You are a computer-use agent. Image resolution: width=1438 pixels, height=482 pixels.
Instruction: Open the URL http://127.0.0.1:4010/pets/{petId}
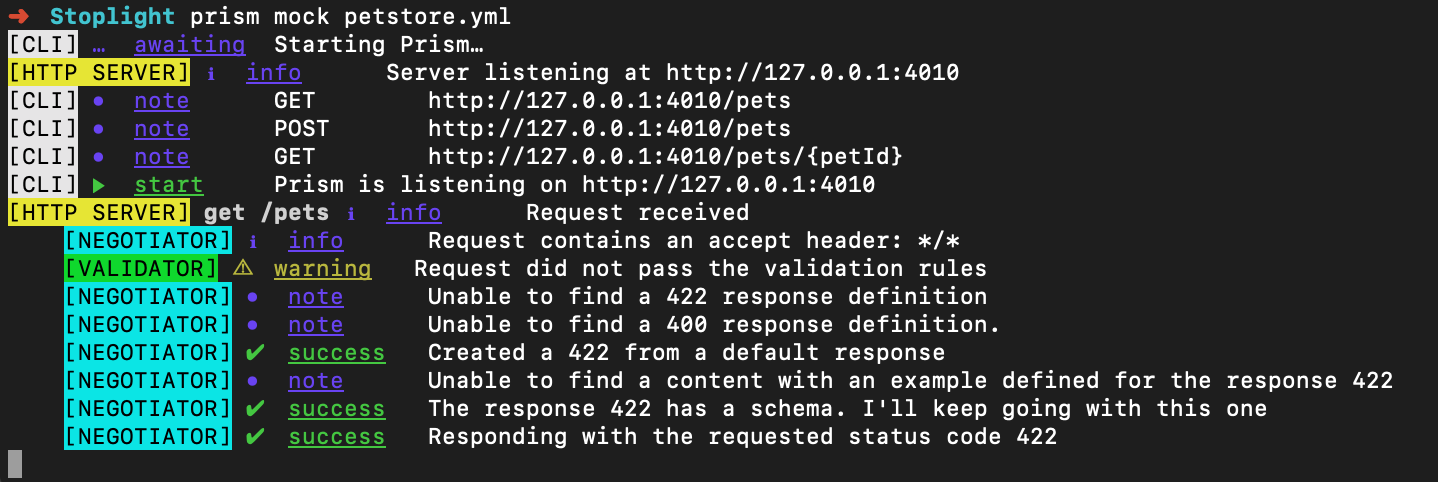(665, 157)
